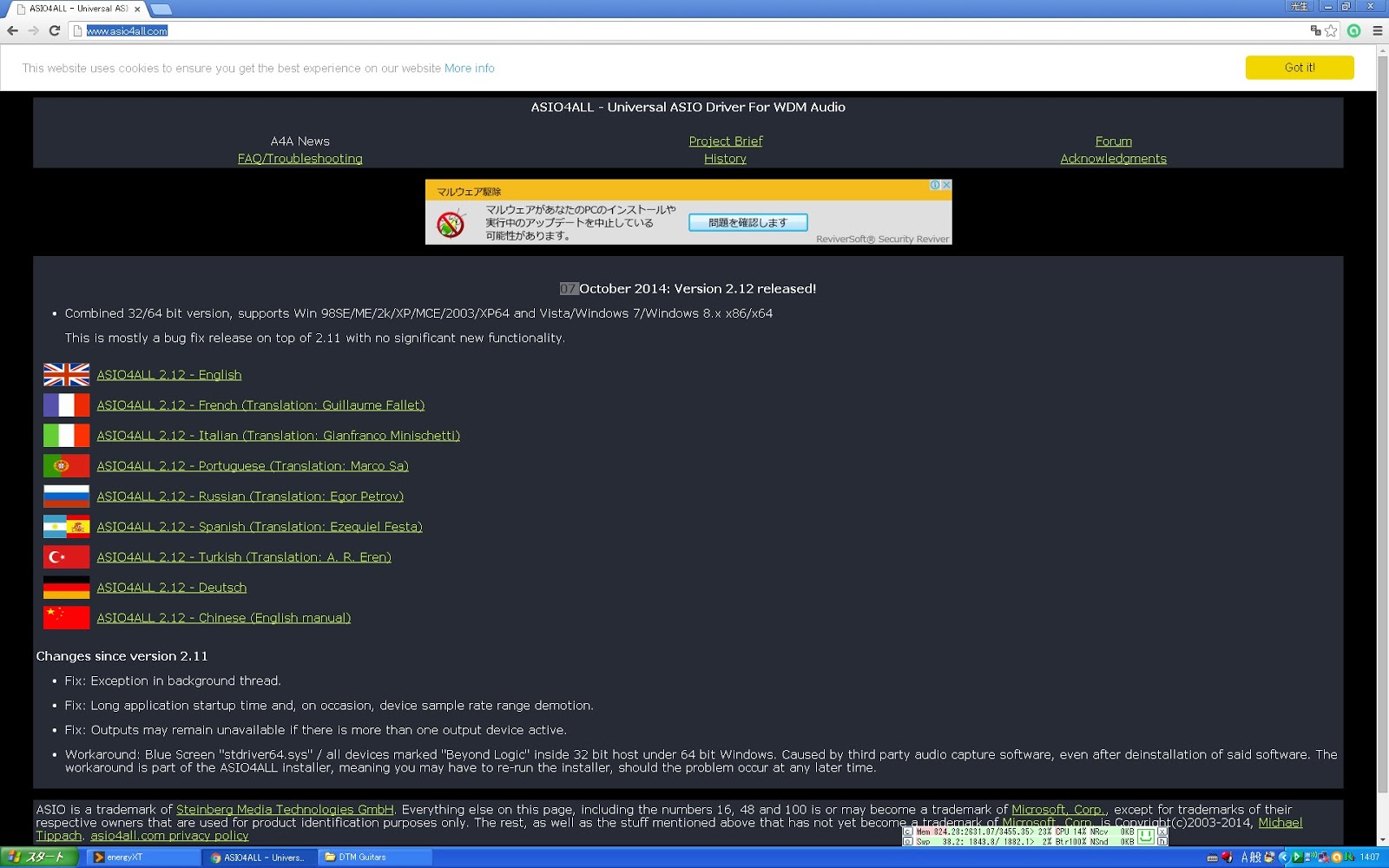Image resolution: width=1389 pixels, height=868 pixels.
Task: Click the no-bug warning icon in the ad
Action: (x=451, y=224)
